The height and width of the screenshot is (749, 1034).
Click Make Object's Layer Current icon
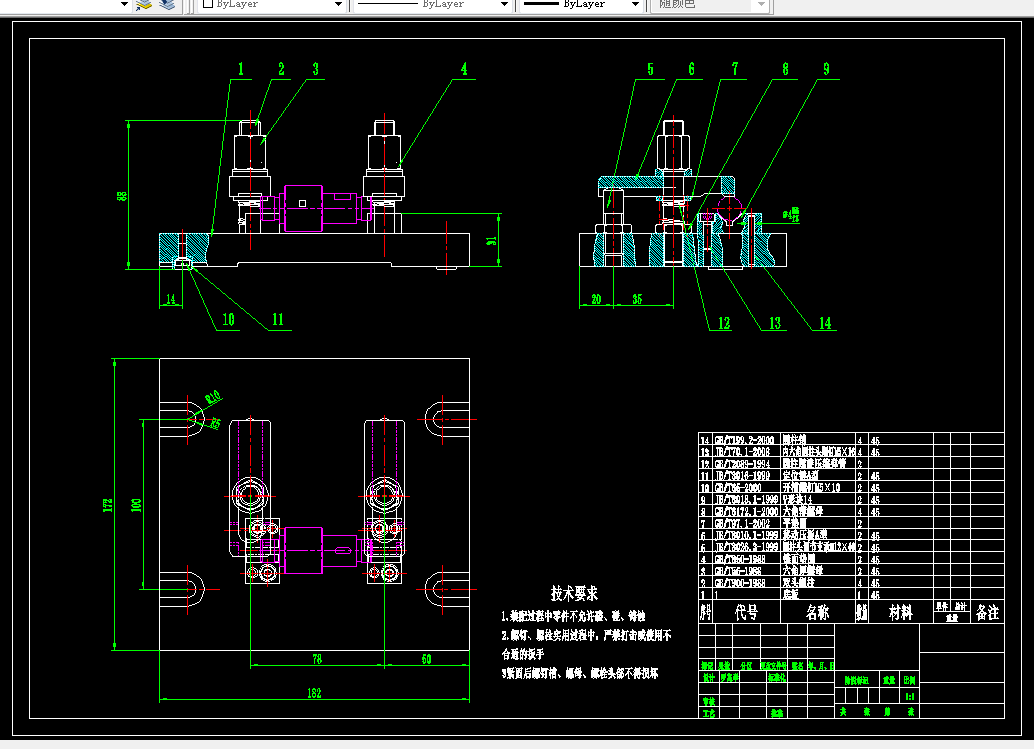(x=144, y=5)
